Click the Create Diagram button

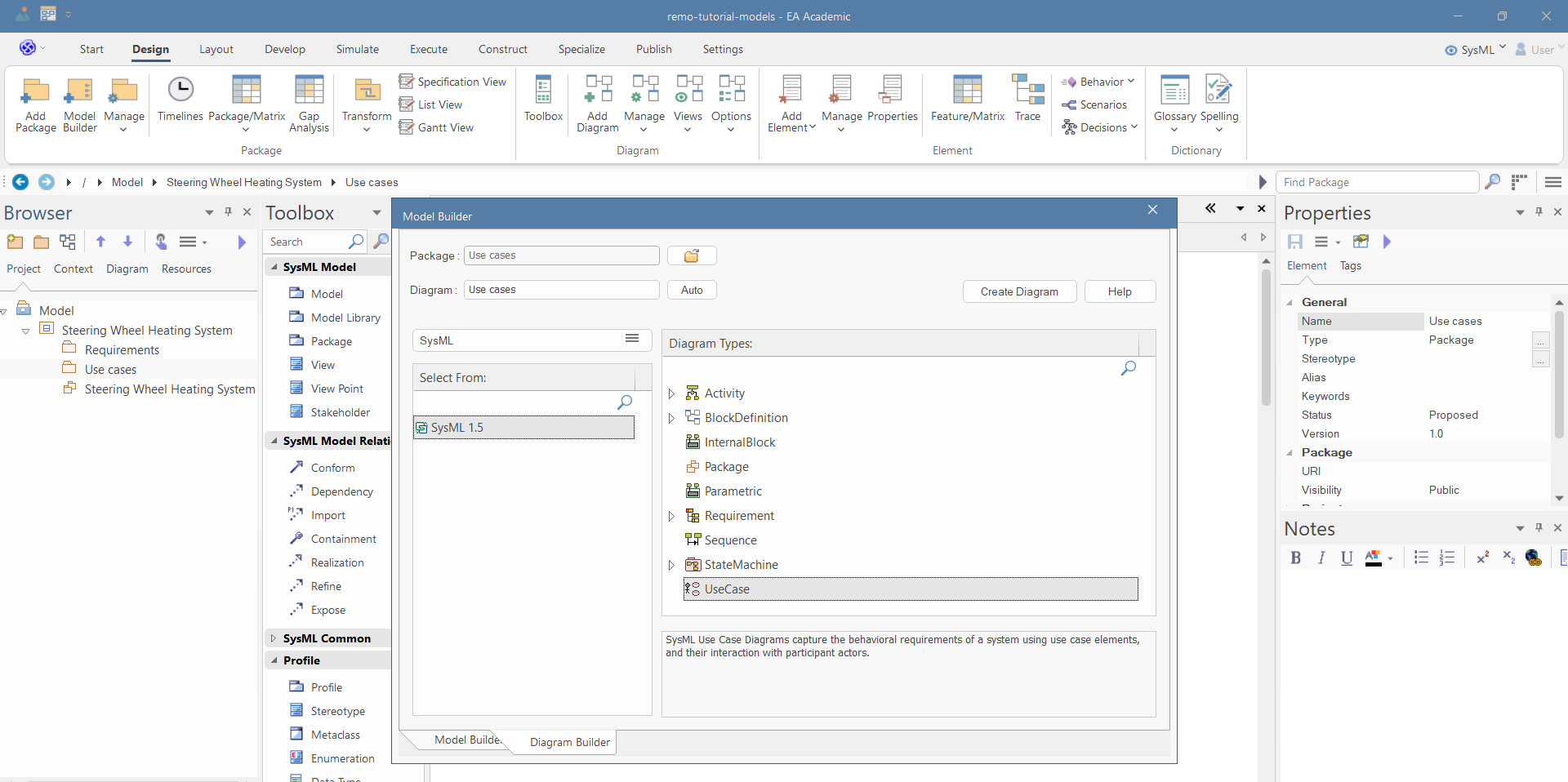point(1018,291)
